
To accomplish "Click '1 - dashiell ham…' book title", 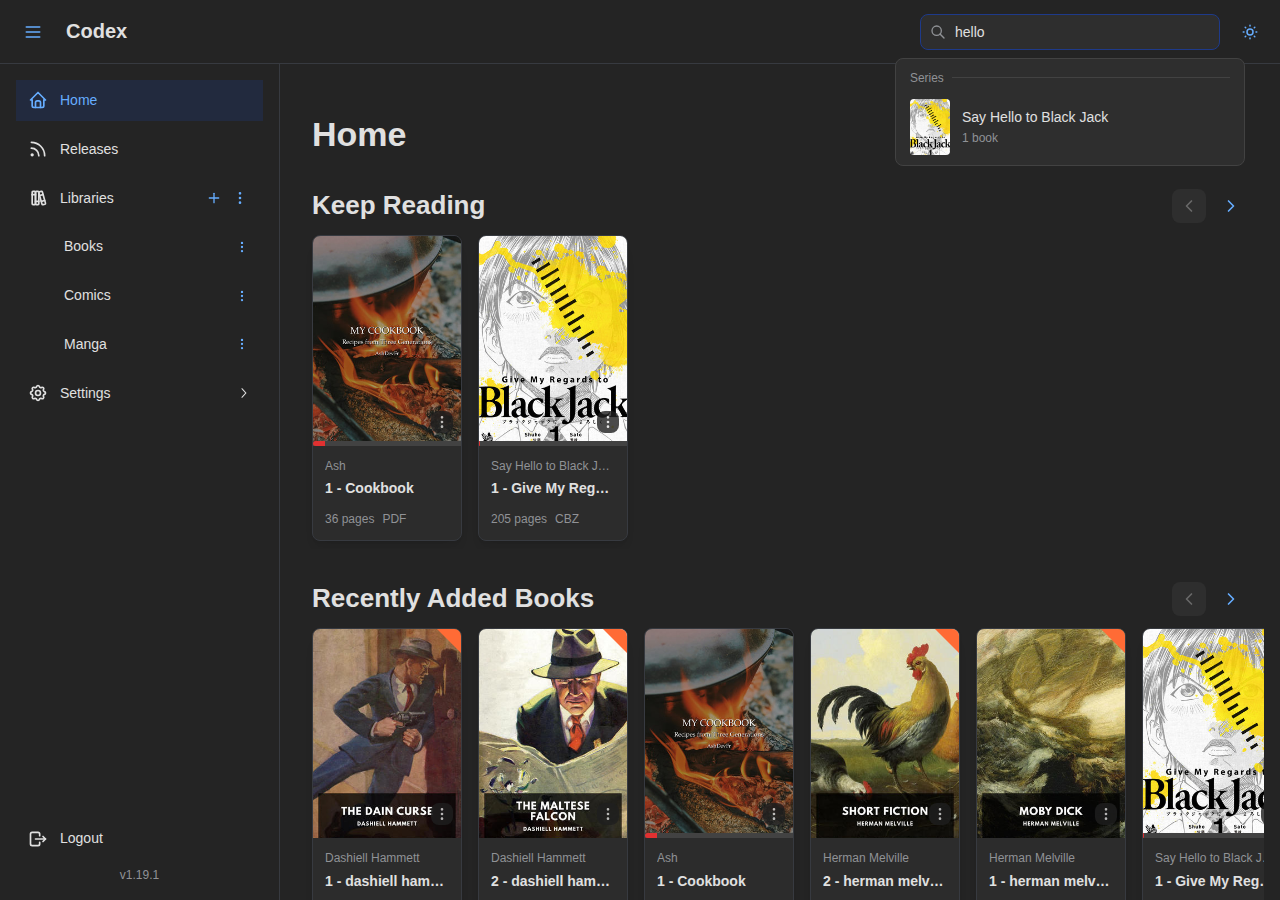I will click(384, 881).
